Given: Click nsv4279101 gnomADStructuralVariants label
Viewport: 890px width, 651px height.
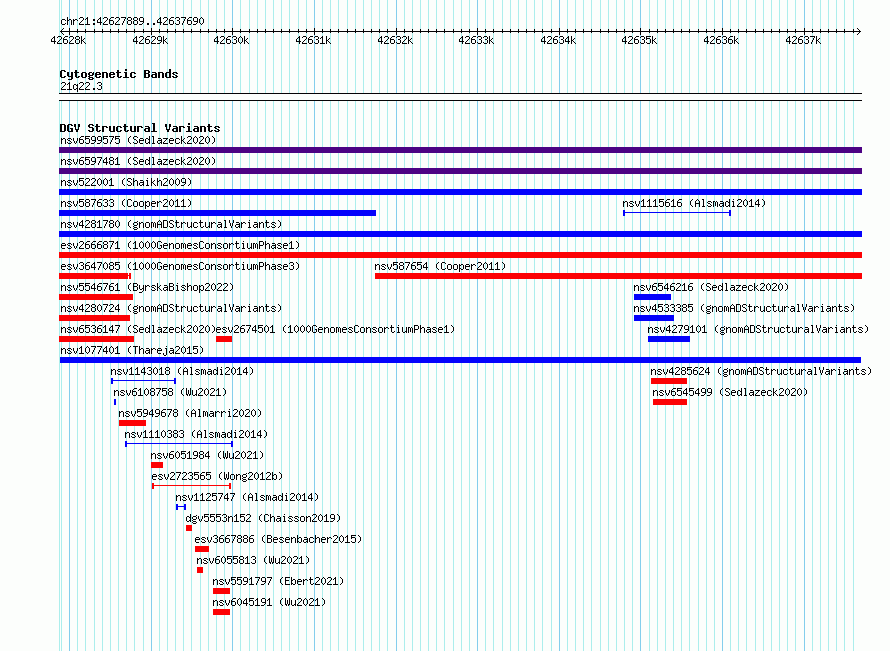Looking at the screenshot, I should coord(758,329).
